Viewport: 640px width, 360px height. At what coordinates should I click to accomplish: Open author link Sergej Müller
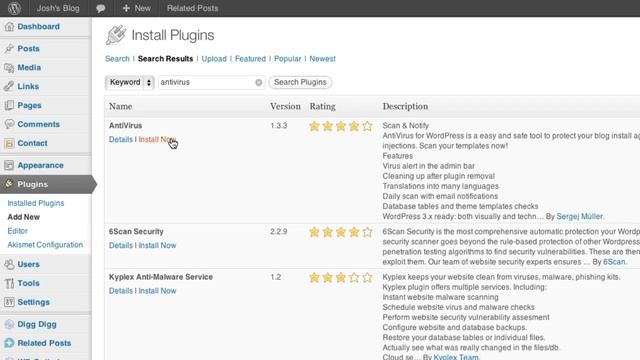(x=580, y=217)
